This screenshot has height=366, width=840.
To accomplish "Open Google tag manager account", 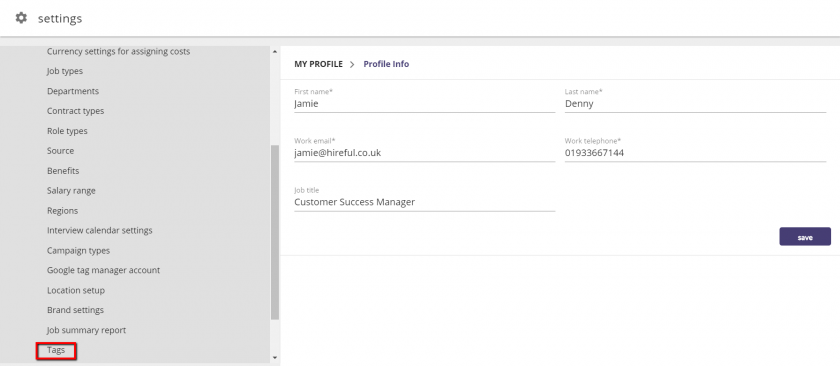I will coord(103,270).
